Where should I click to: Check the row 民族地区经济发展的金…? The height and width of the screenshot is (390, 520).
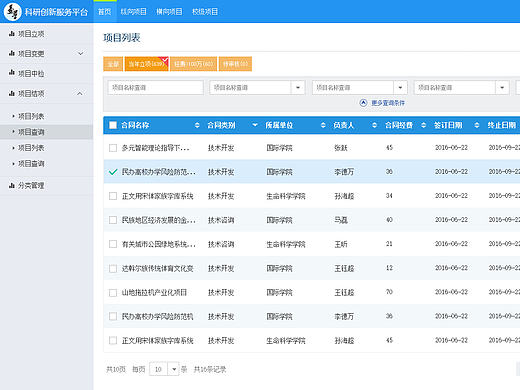(113, 220)
